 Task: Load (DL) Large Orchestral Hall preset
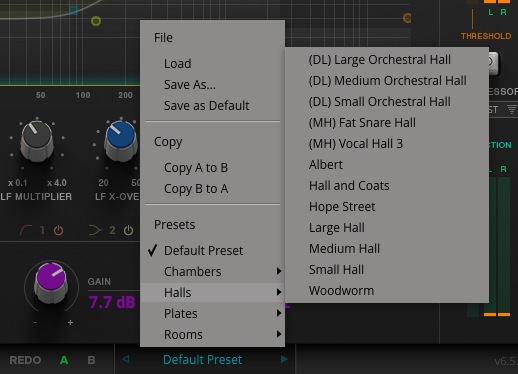click(x=387, y=60)
